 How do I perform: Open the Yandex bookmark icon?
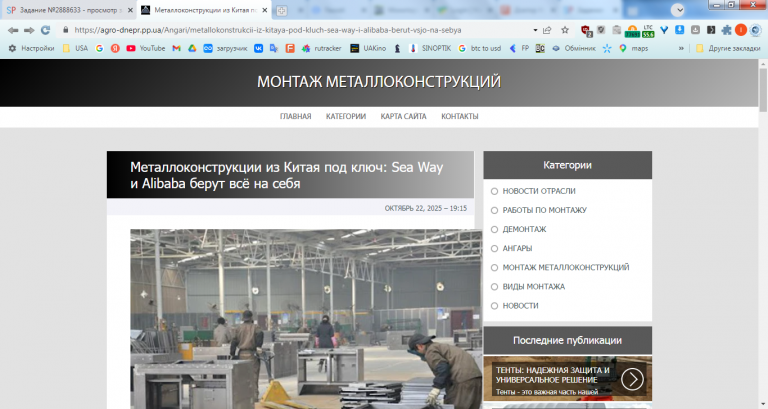click(115, 48)
